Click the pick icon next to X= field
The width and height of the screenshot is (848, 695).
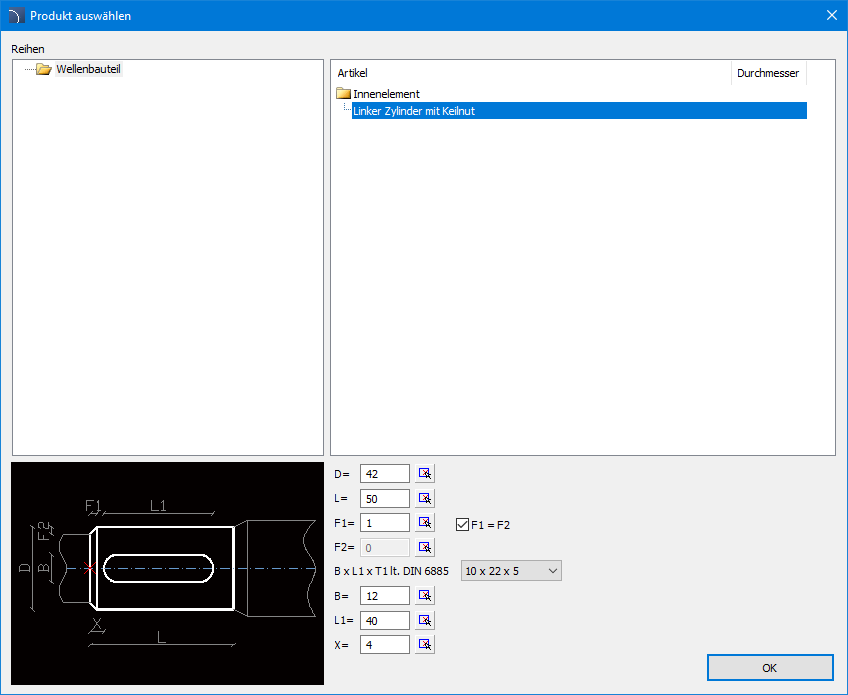425,645
